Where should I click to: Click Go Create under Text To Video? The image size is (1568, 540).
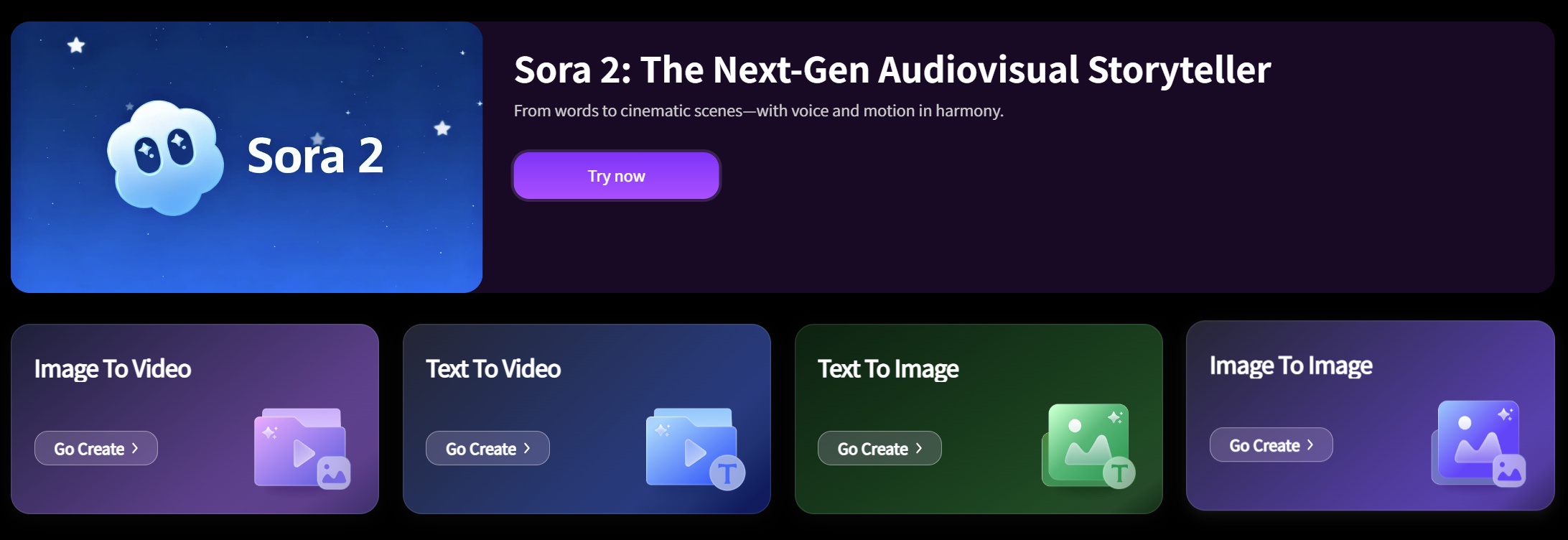point(487,448)
